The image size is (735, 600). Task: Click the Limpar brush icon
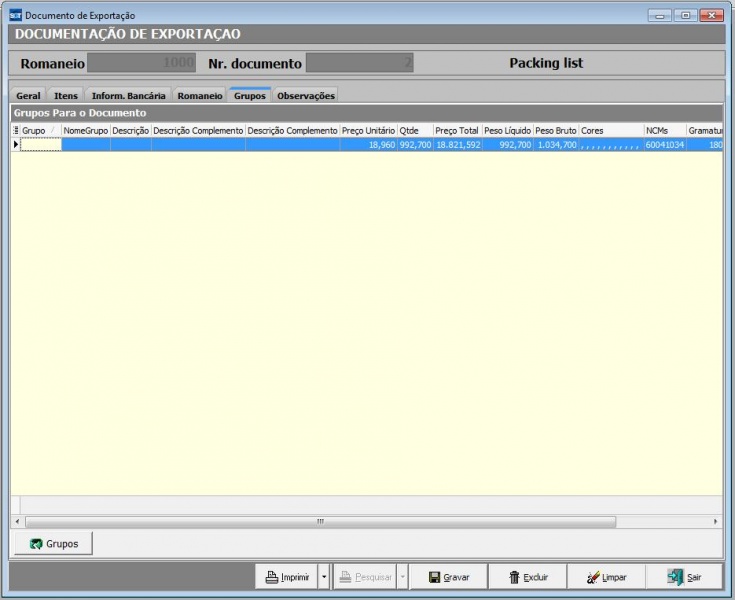pyautogui.click(x=593, y=577)
